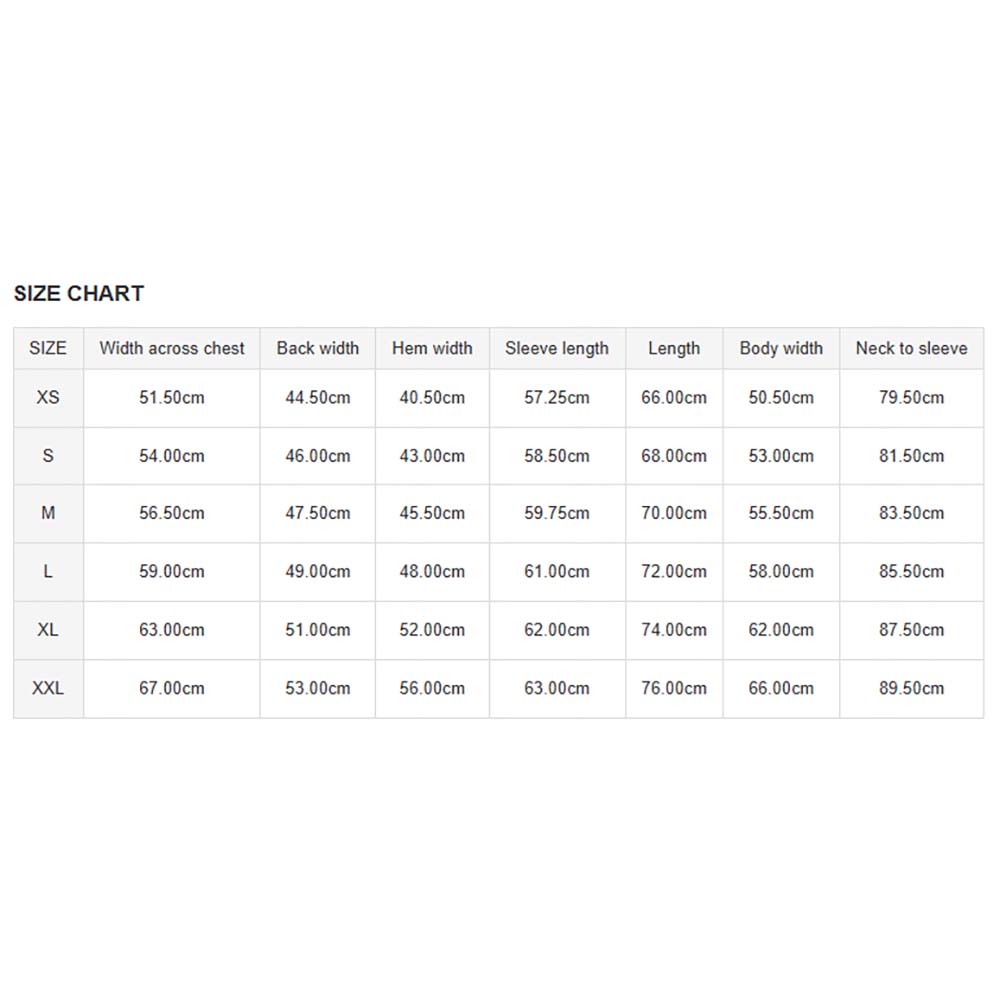This screenshot has width=1000, height=1000.
Task: Select the 52.00cm hem width cell
Action: pyautogui.click(x=432, y=630)
